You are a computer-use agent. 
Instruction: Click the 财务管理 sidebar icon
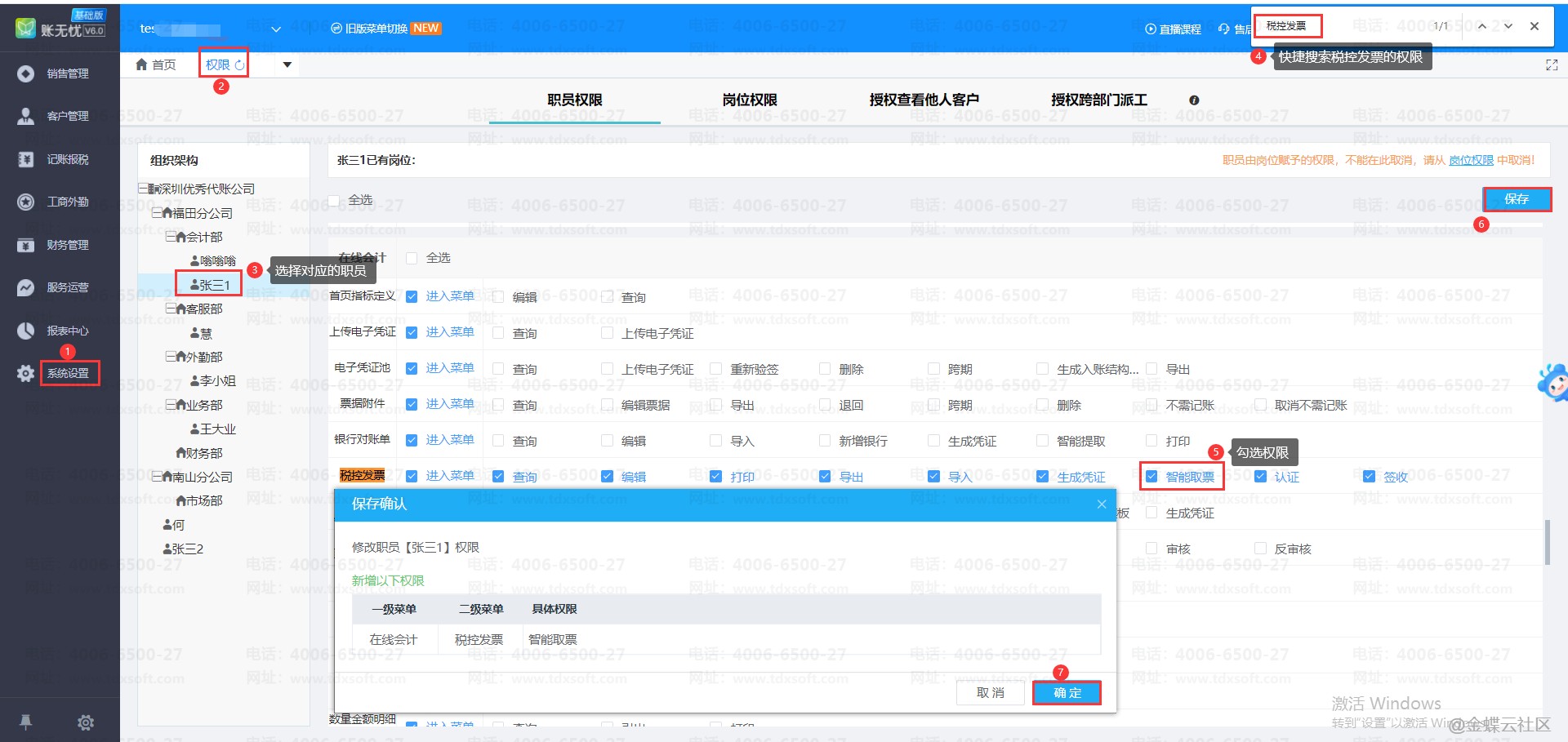point(25,245)
